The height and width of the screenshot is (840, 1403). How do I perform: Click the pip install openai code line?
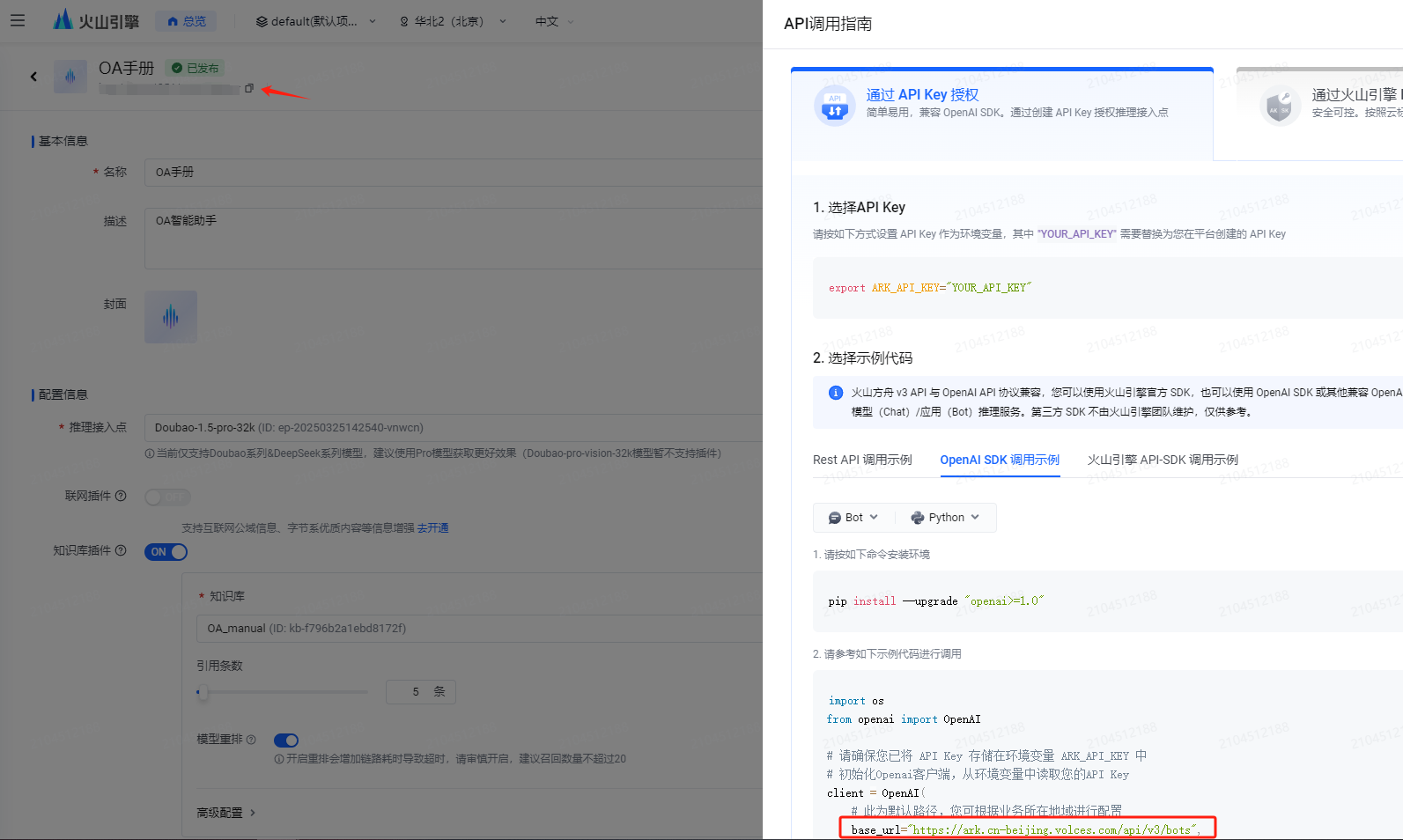click(x=936, y=601)
